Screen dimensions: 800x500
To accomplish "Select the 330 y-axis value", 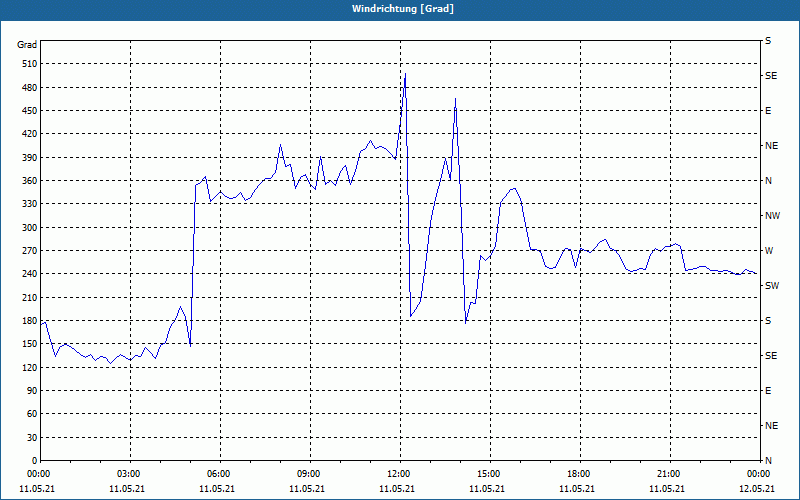I will pyautogui.click(x=29, y=204).
